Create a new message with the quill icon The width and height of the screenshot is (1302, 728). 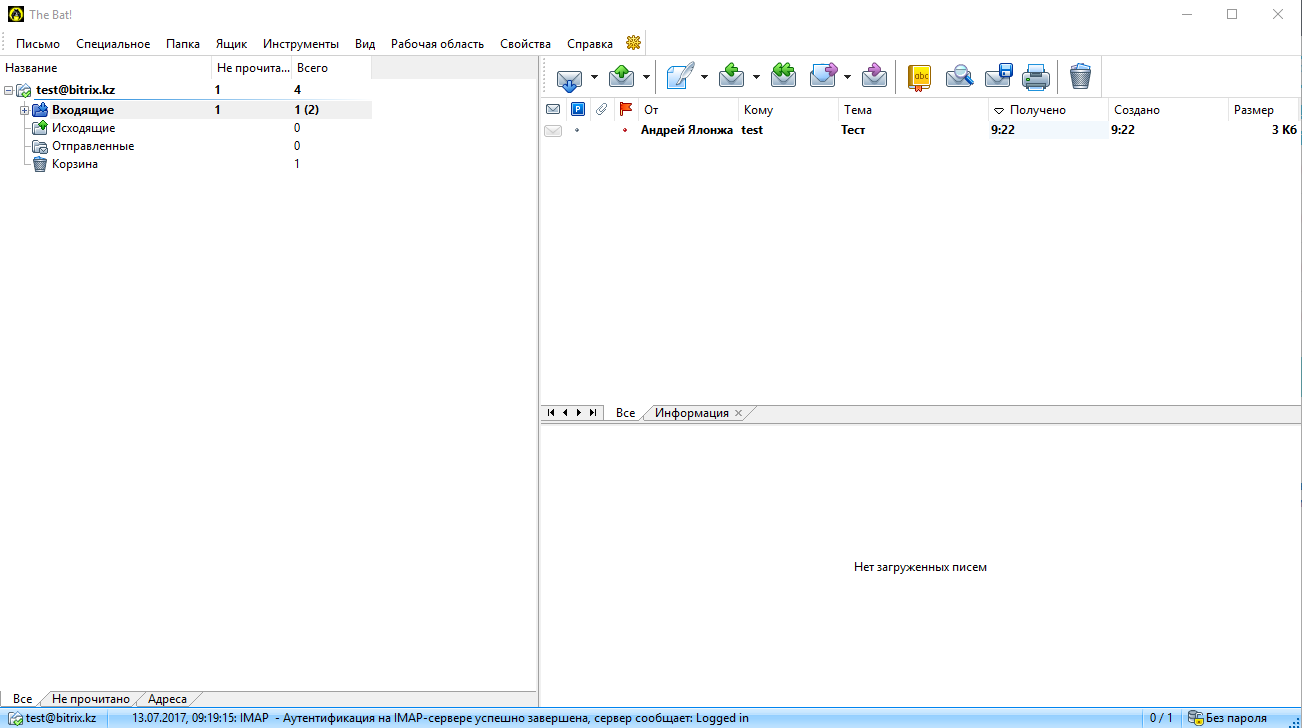pos(680,77)
